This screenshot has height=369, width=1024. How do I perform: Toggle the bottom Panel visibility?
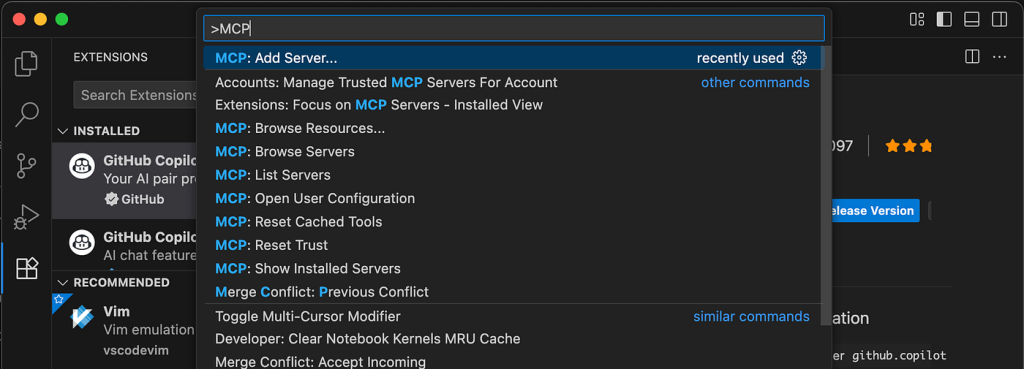click(971, 20)
